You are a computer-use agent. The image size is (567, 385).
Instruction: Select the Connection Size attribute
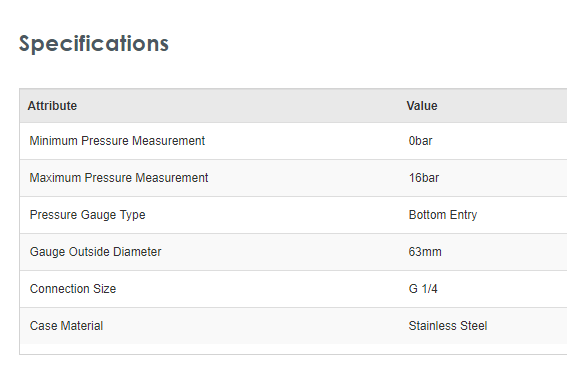click(73, 289)
